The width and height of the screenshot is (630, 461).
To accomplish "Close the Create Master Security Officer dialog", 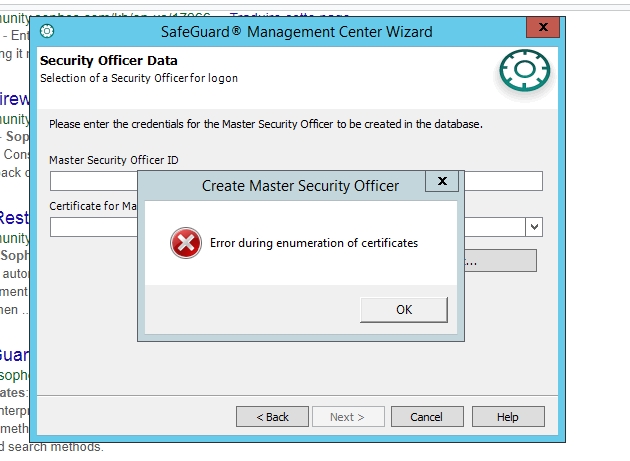I will pos(442,181).
